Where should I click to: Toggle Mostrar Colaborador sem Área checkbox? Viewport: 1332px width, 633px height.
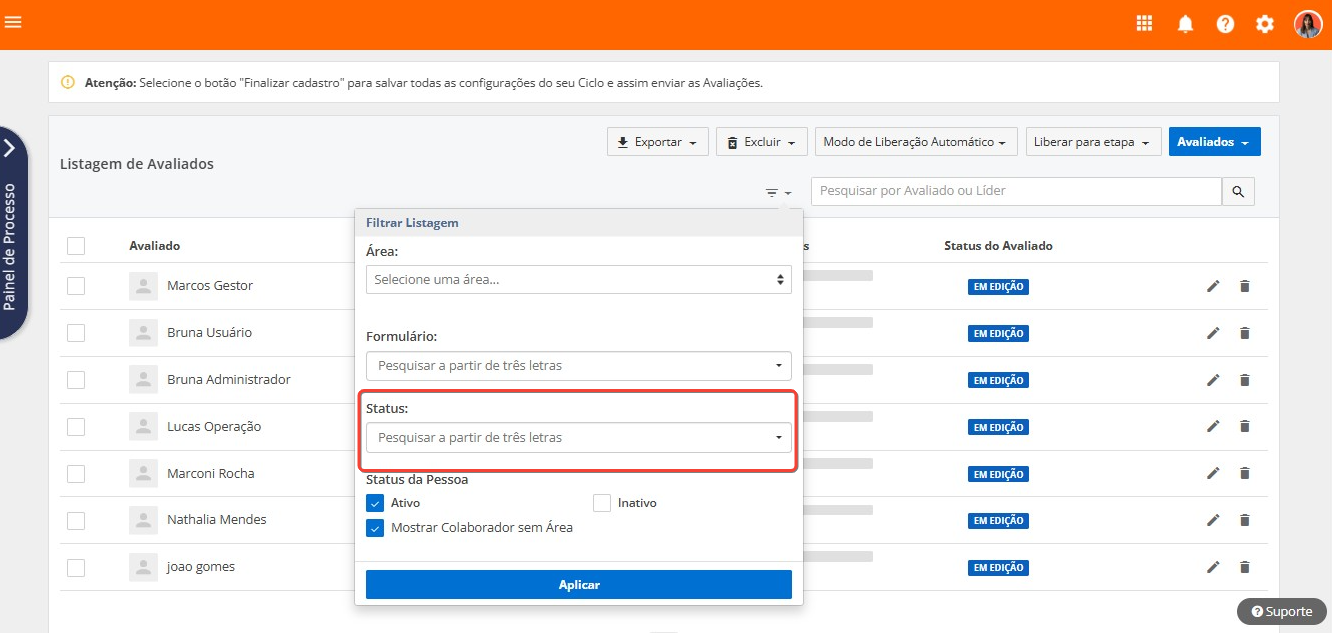point(375,528)
